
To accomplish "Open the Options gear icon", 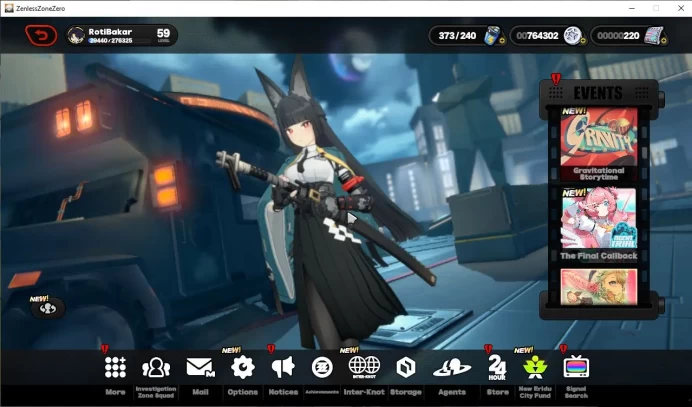I will [243, 367].
